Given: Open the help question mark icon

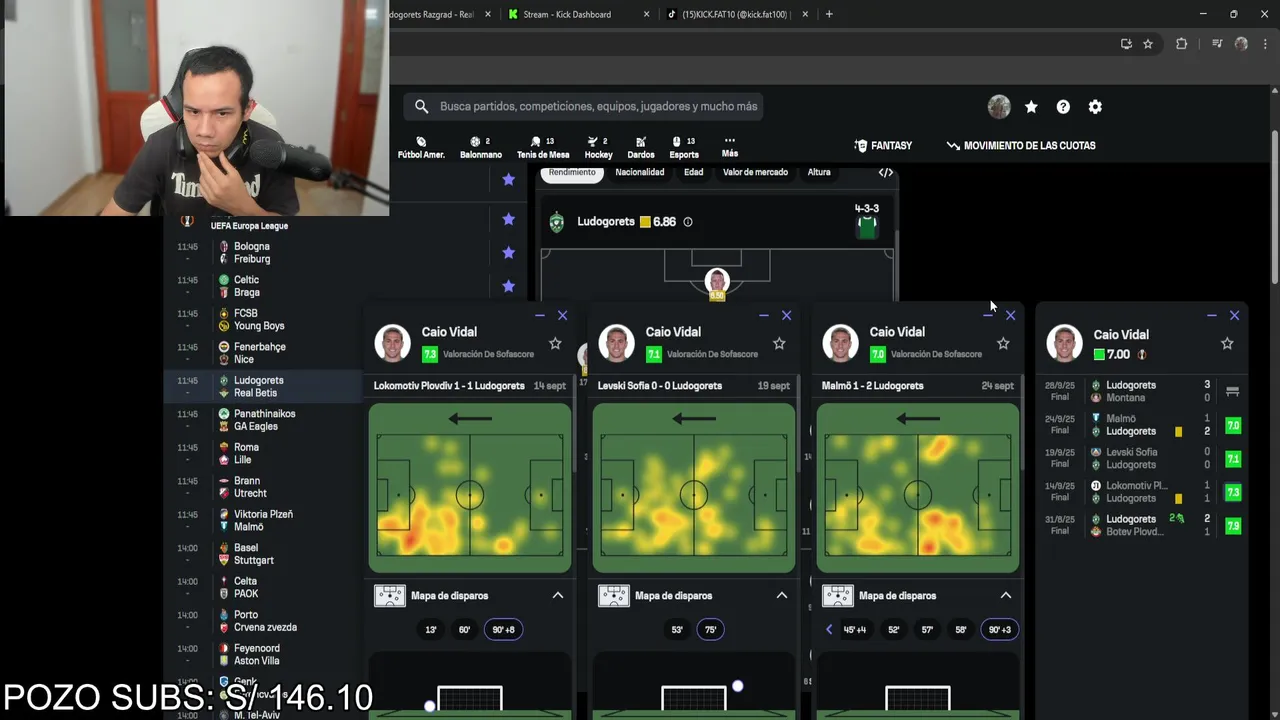Looking at the screenshot, I should pyautogui.click(x=1063, y=107).
